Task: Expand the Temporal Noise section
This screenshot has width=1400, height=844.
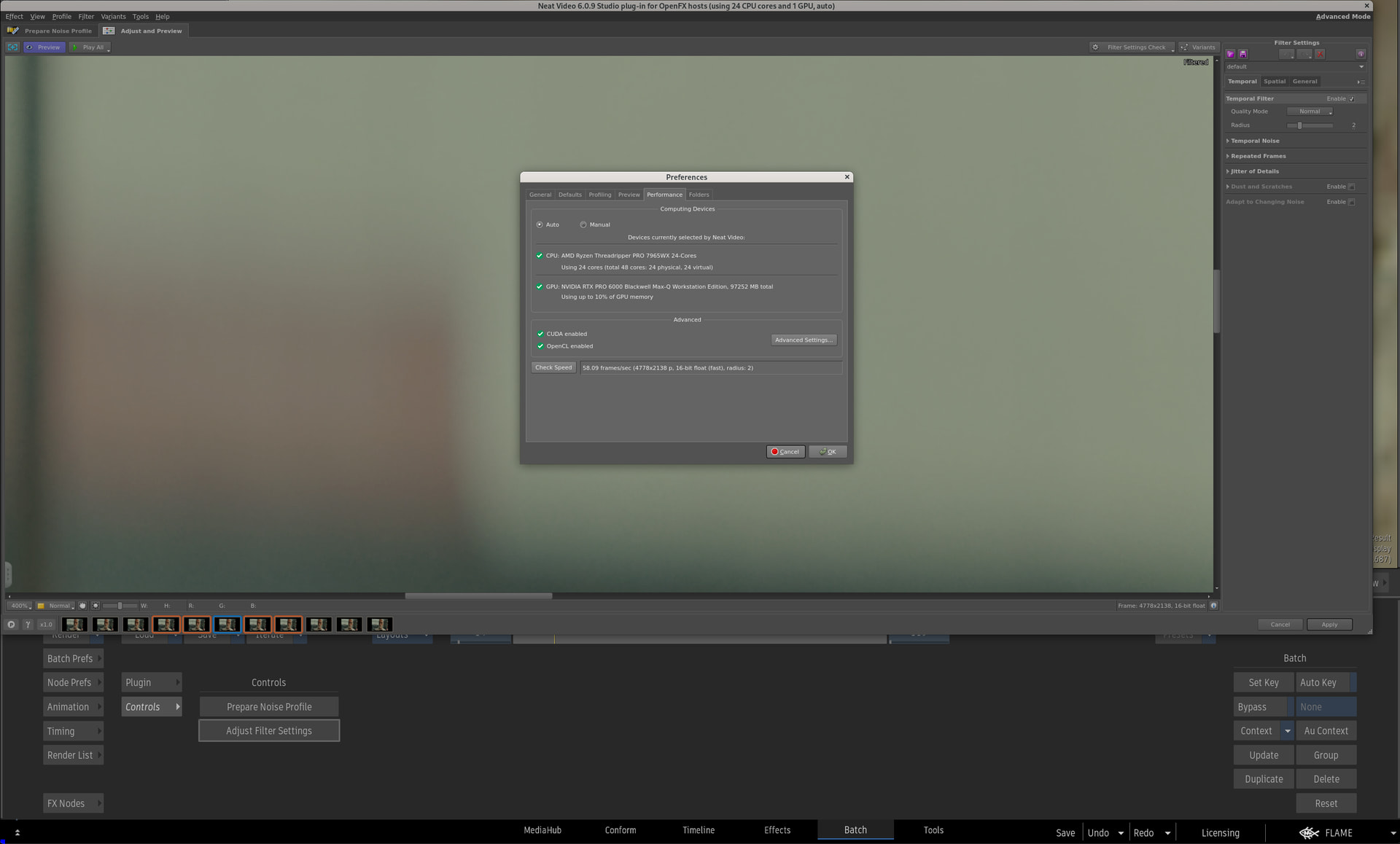Action: (x=1254, y=141)
